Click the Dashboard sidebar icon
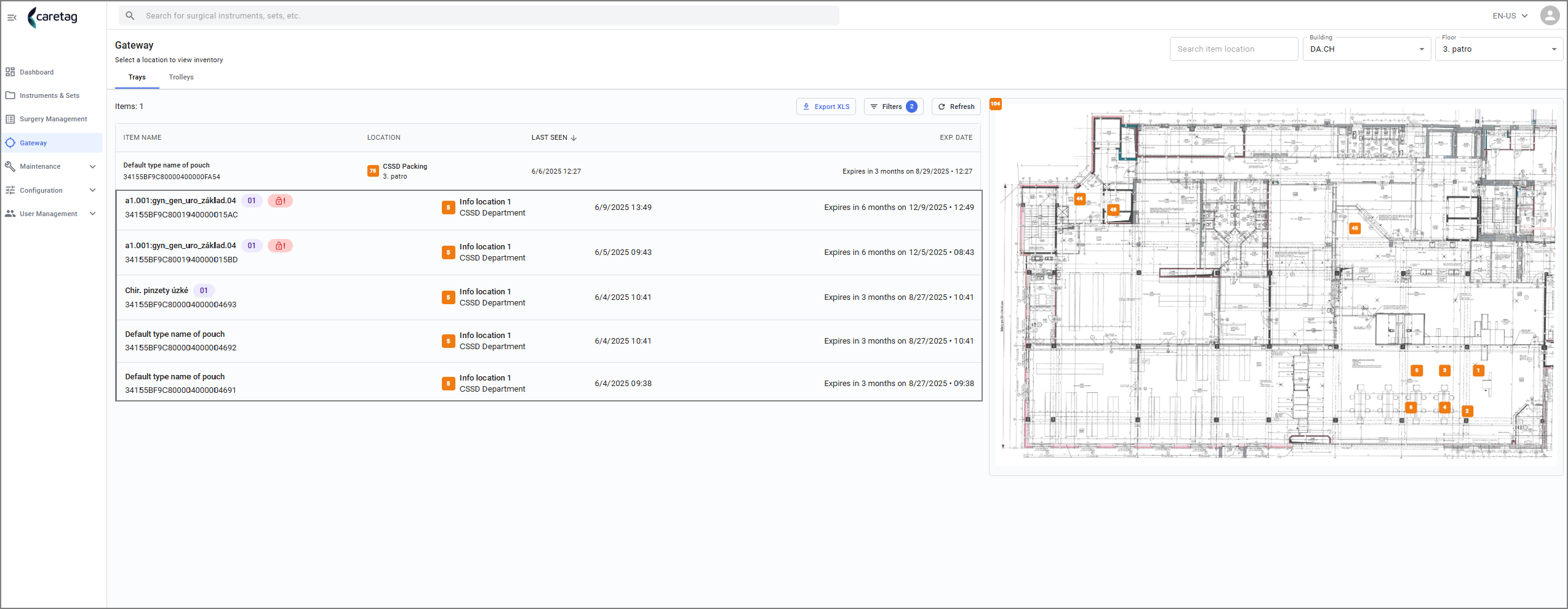This screenshot has height=609, width=1568. pos(10,72)
